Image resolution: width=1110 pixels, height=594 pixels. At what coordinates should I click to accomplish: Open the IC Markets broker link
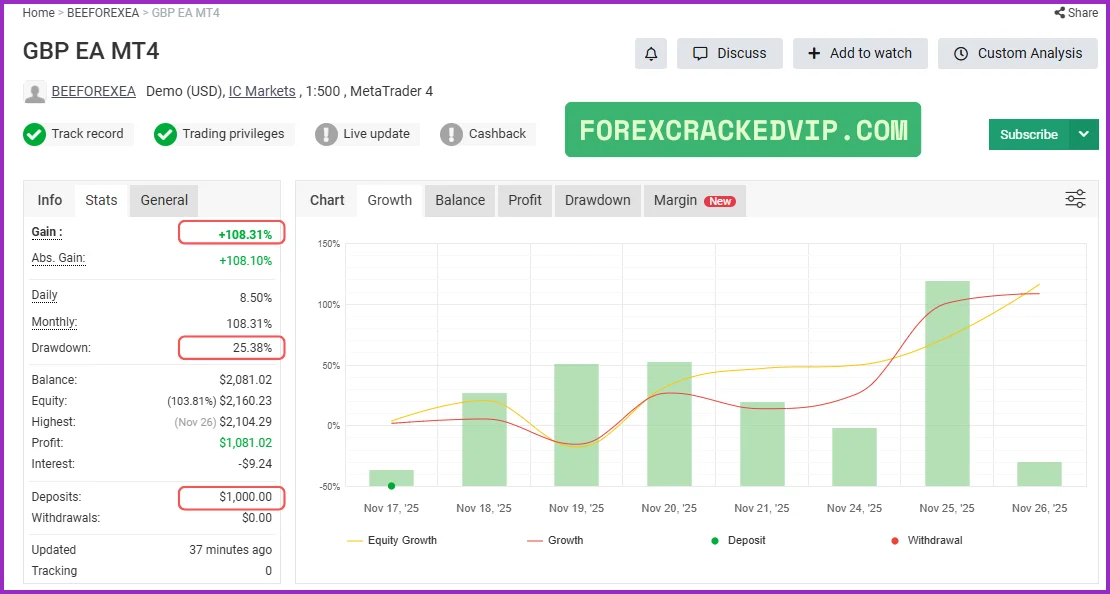262,91
